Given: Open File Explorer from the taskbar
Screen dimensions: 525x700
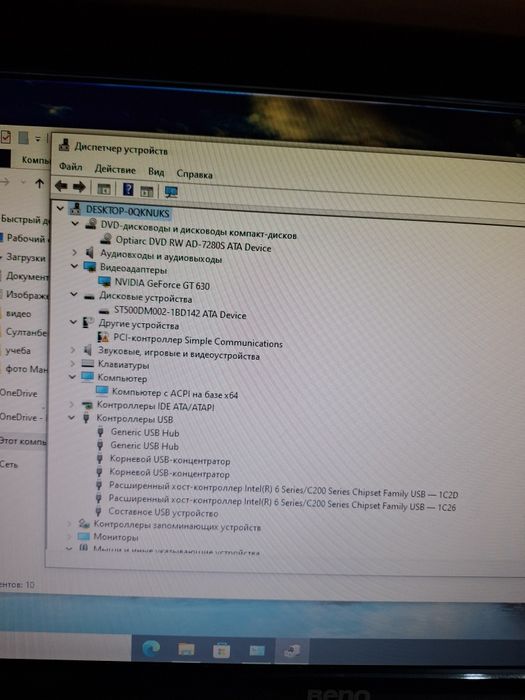Looking at the screenshot, I should coord(187,650).
